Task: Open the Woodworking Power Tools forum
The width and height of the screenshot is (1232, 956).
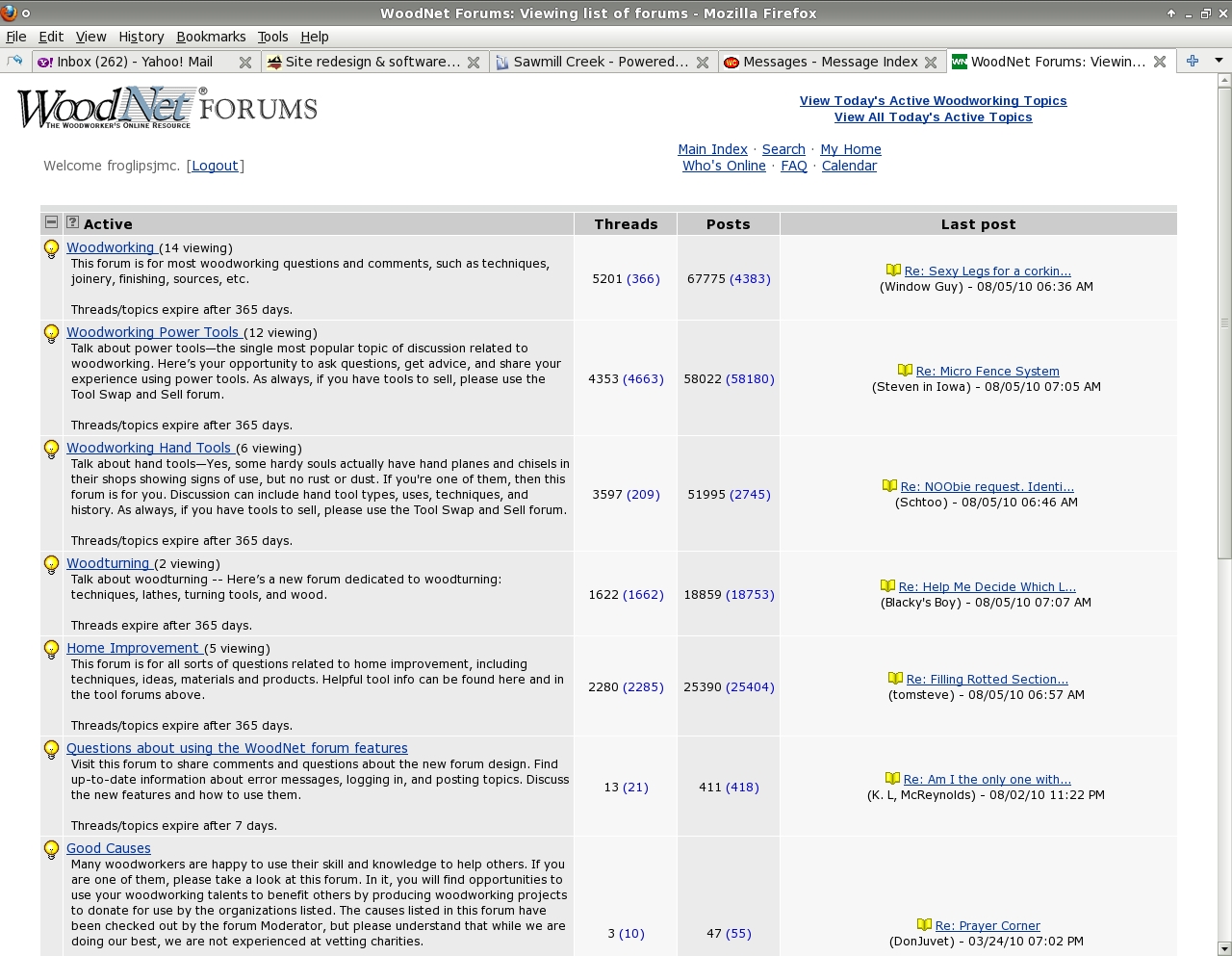Action: tap(153, 332)
